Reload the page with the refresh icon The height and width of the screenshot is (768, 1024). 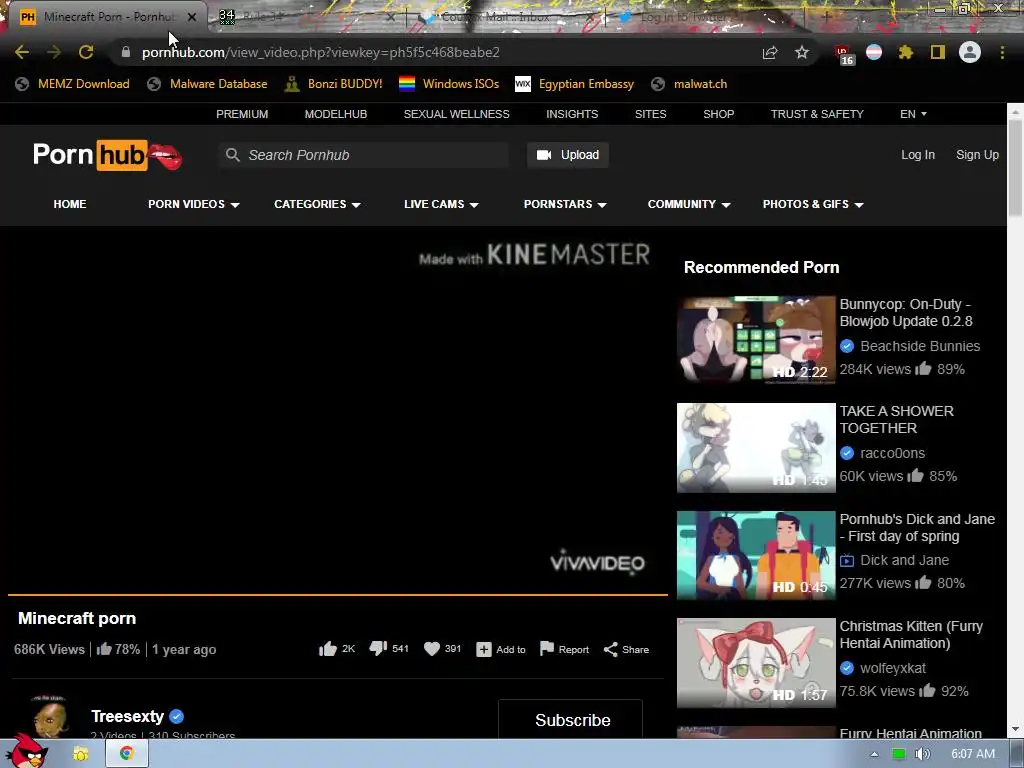coord(86,52)
